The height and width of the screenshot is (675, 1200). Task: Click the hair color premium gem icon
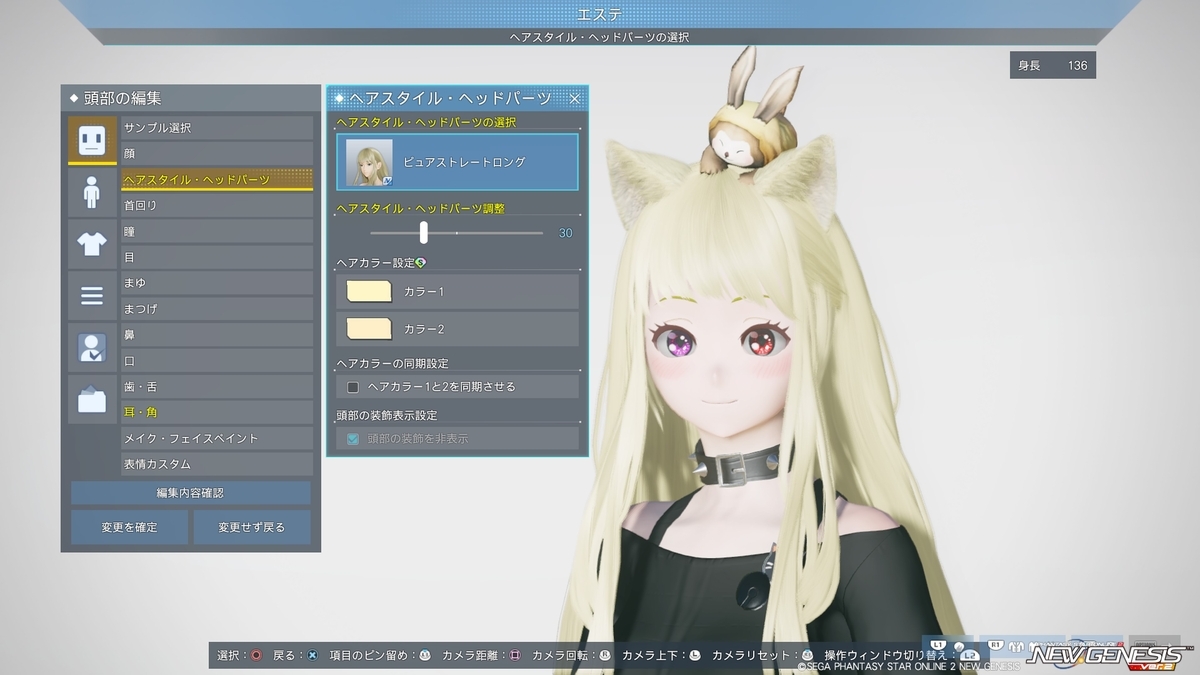tap(421, 262)
